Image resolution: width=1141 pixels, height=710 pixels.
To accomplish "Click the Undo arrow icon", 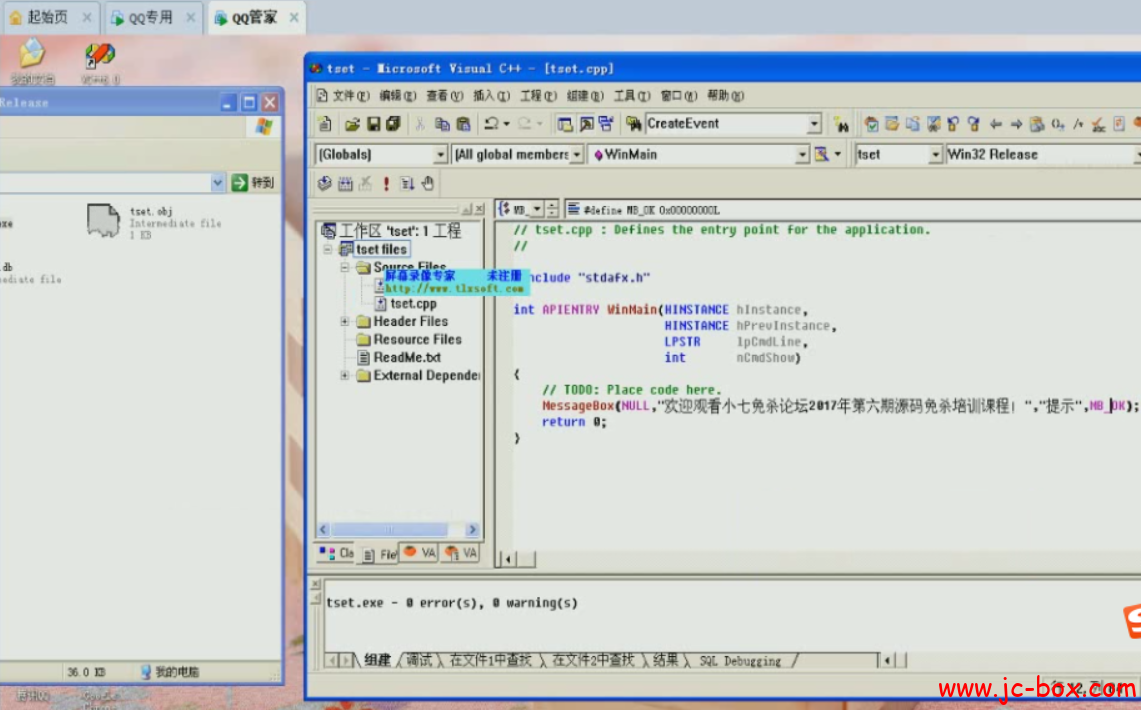I will [491, 124].
